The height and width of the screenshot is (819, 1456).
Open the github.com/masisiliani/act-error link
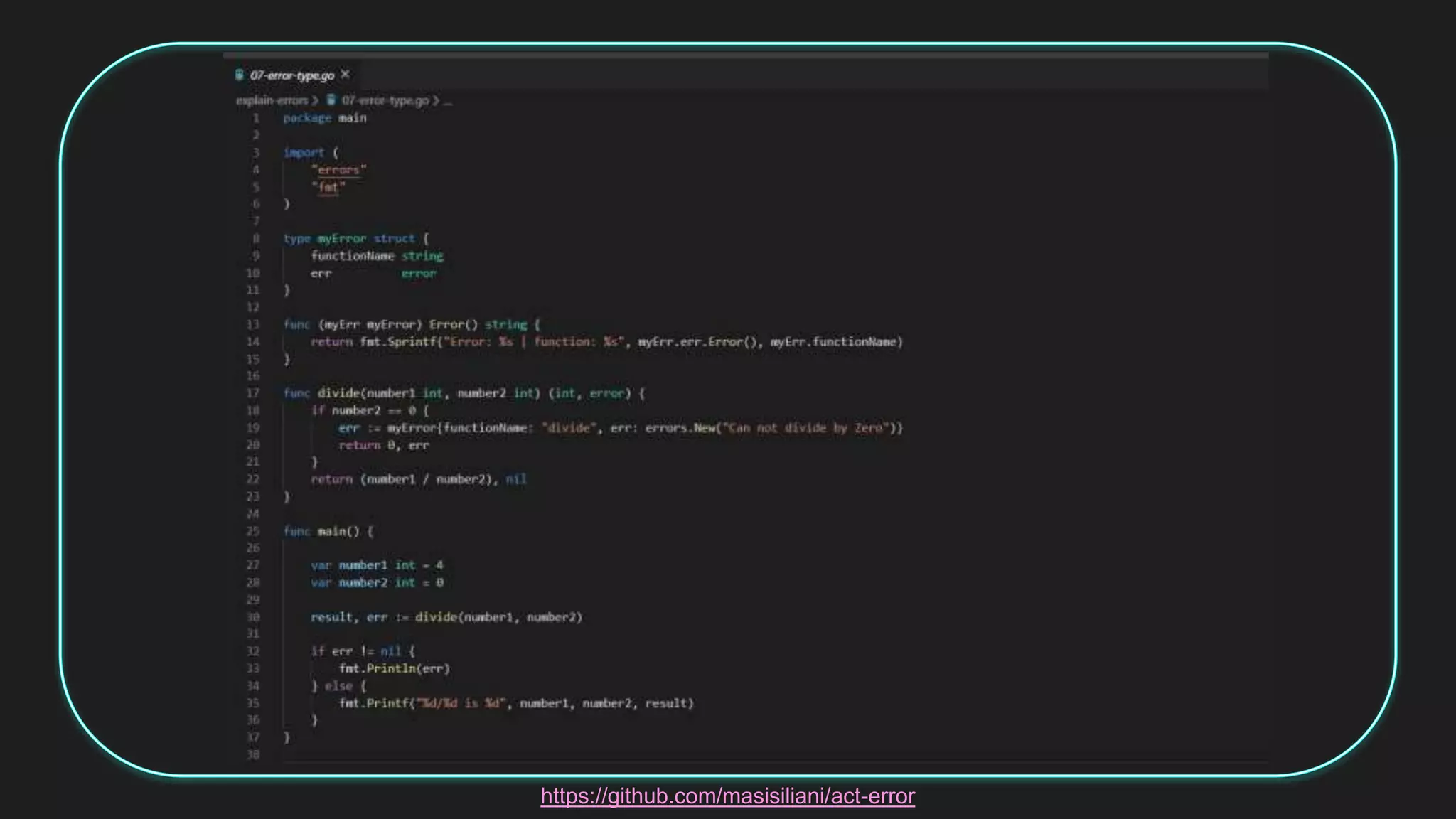point(727,796)
